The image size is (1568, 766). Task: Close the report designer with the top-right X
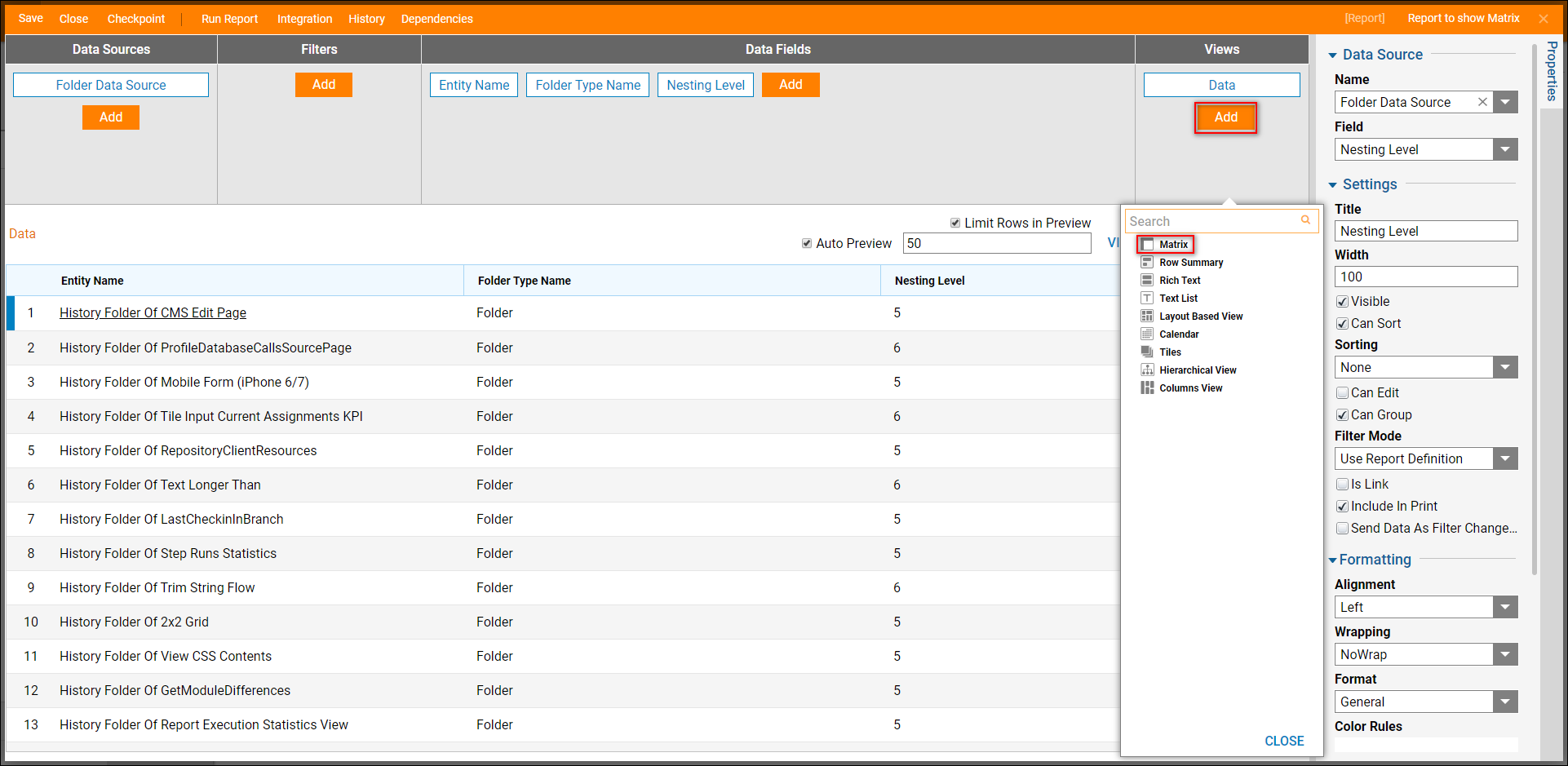pyautogui.click(x=1544, y=19)
